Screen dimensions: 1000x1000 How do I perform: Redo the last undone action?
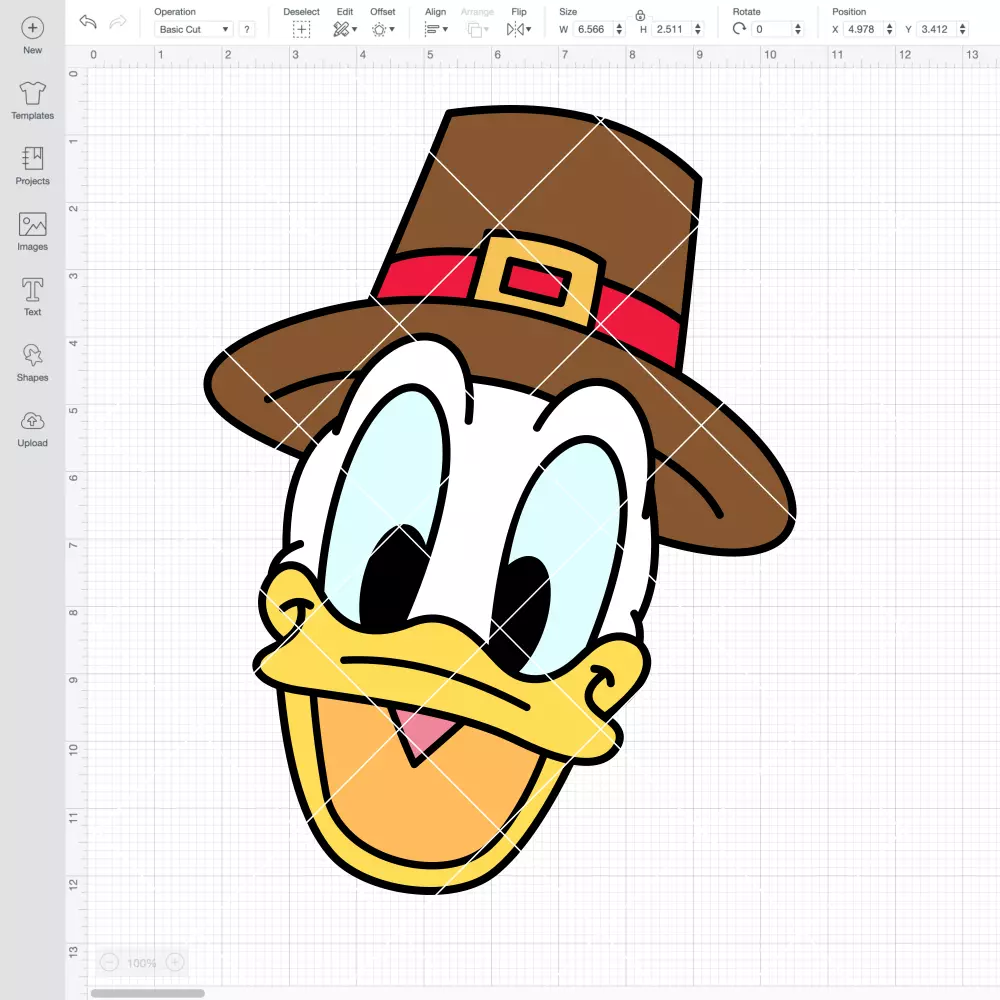(x=117, y=22)
